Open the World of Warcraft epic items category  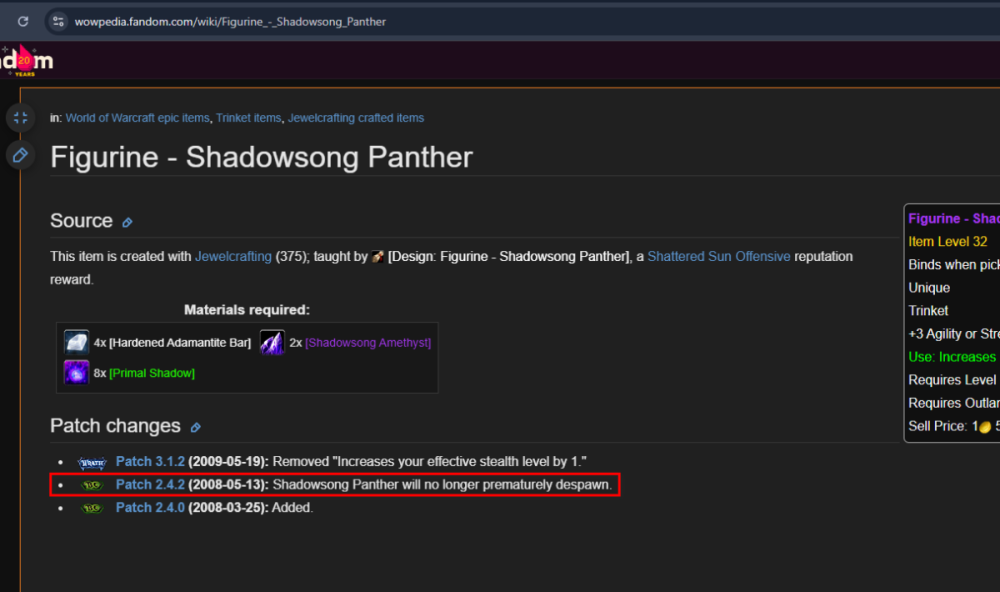point(137,118)
